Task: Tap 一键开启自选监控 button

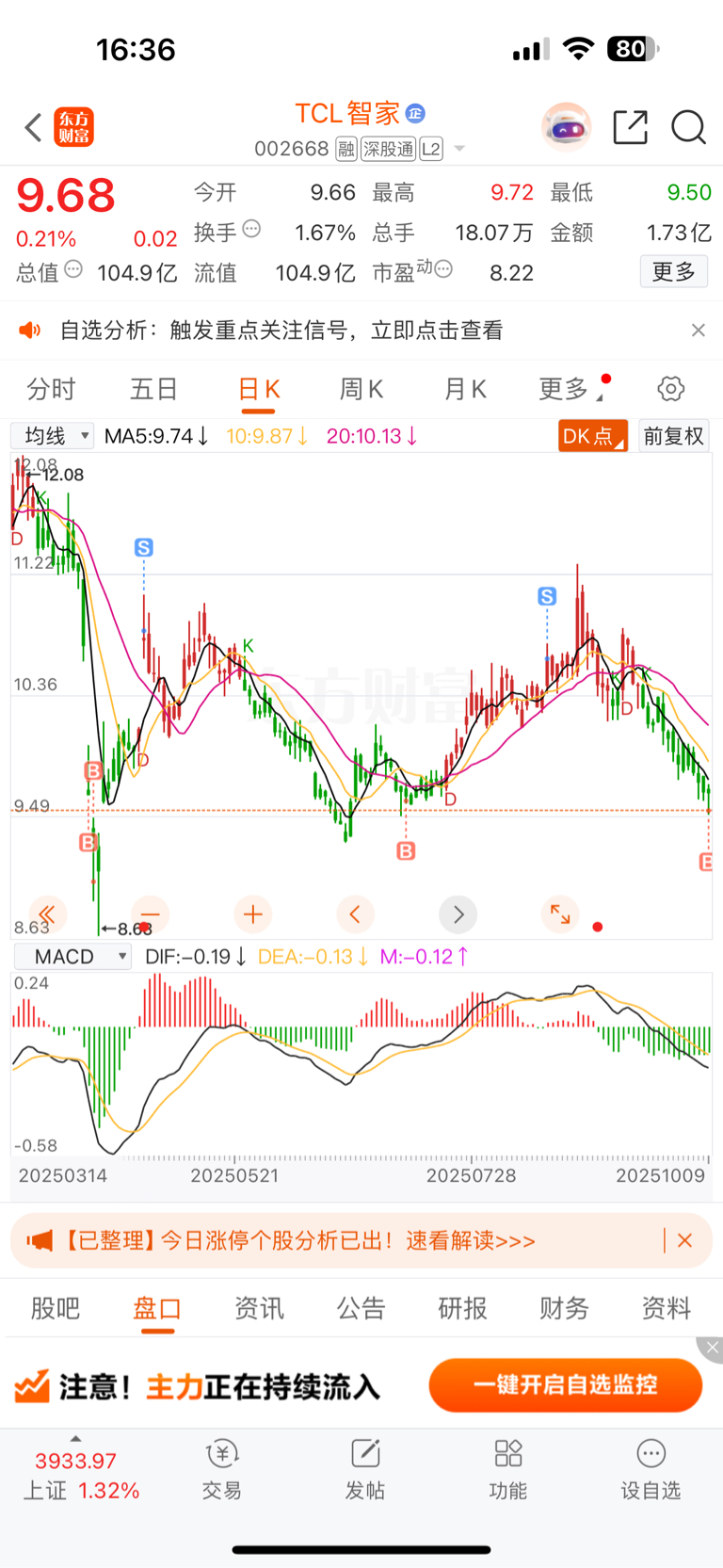Action: [x=566, y=1385]
